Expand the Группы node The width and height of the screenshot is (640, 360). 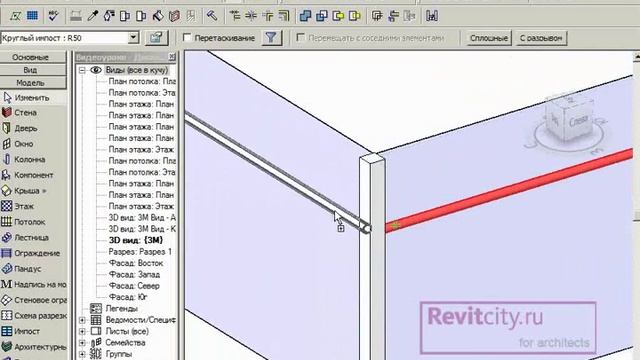(82, 354)
